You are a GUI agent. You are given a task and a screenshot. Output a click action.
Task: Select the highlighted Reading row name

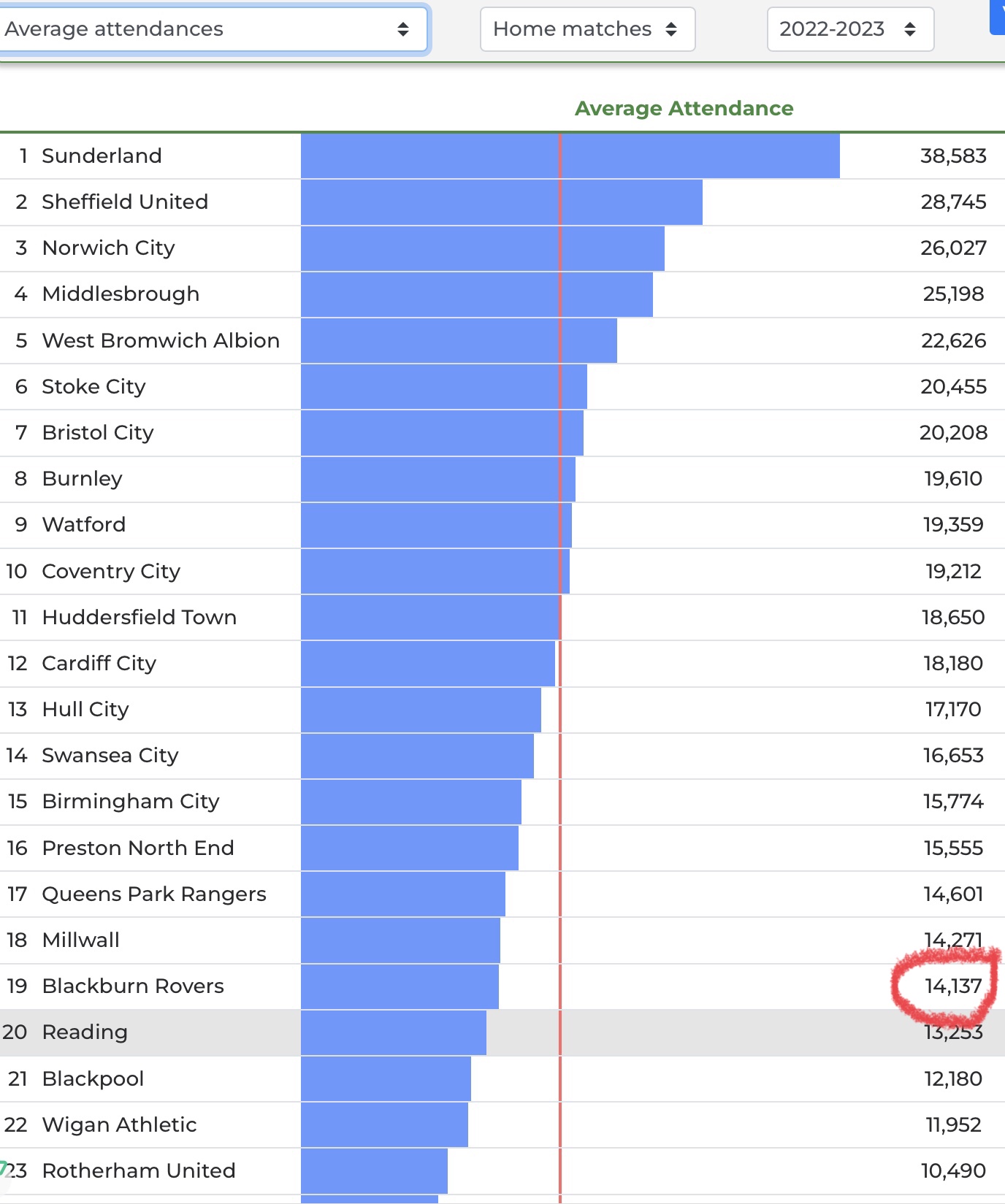pyautogui.click(x=85, y=1032)
